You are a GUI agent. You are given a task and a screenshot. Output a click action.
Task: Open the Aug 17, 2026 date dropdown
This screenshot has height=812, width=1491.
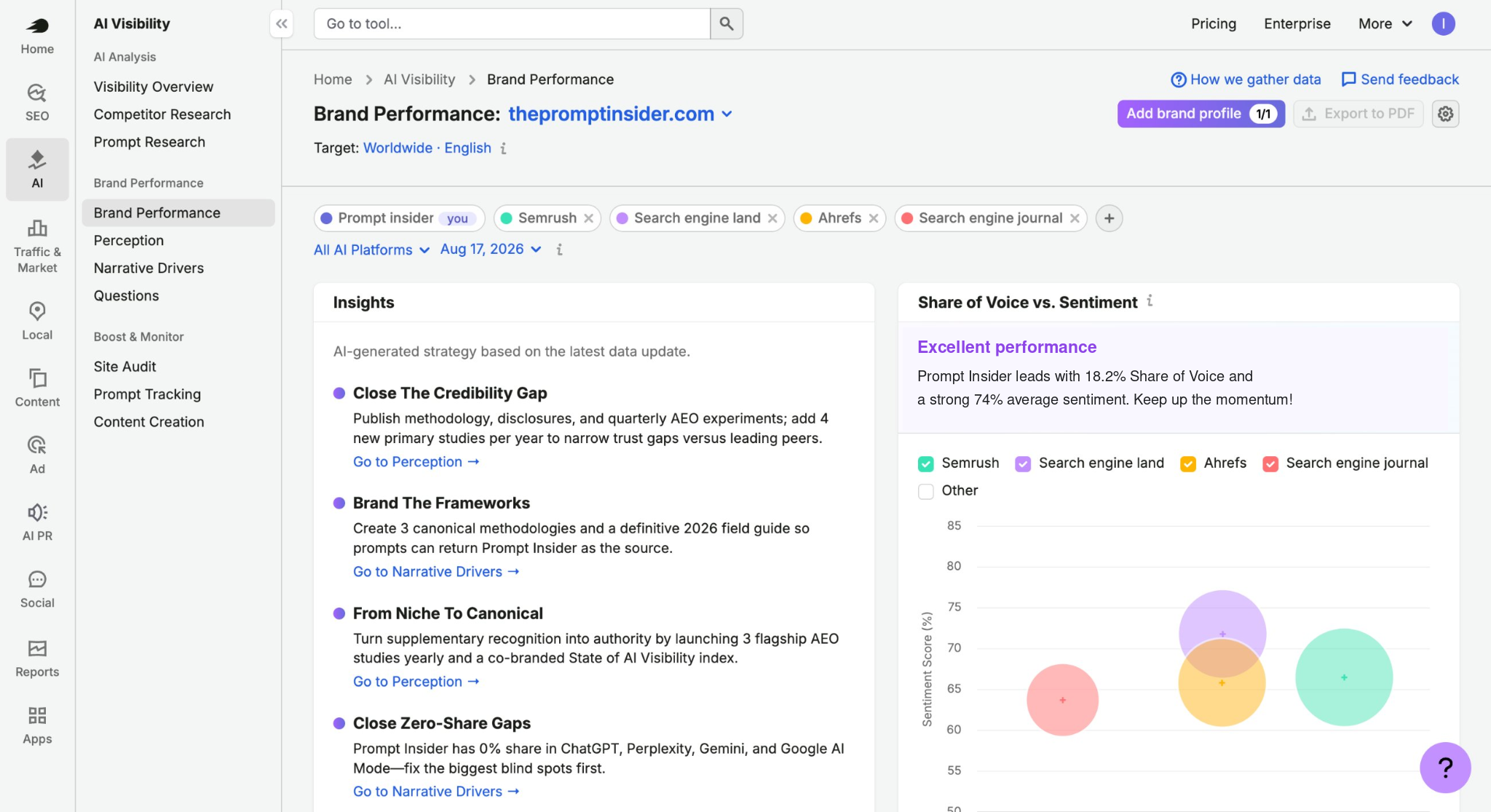pyautogui.click(x=491, y=249)
